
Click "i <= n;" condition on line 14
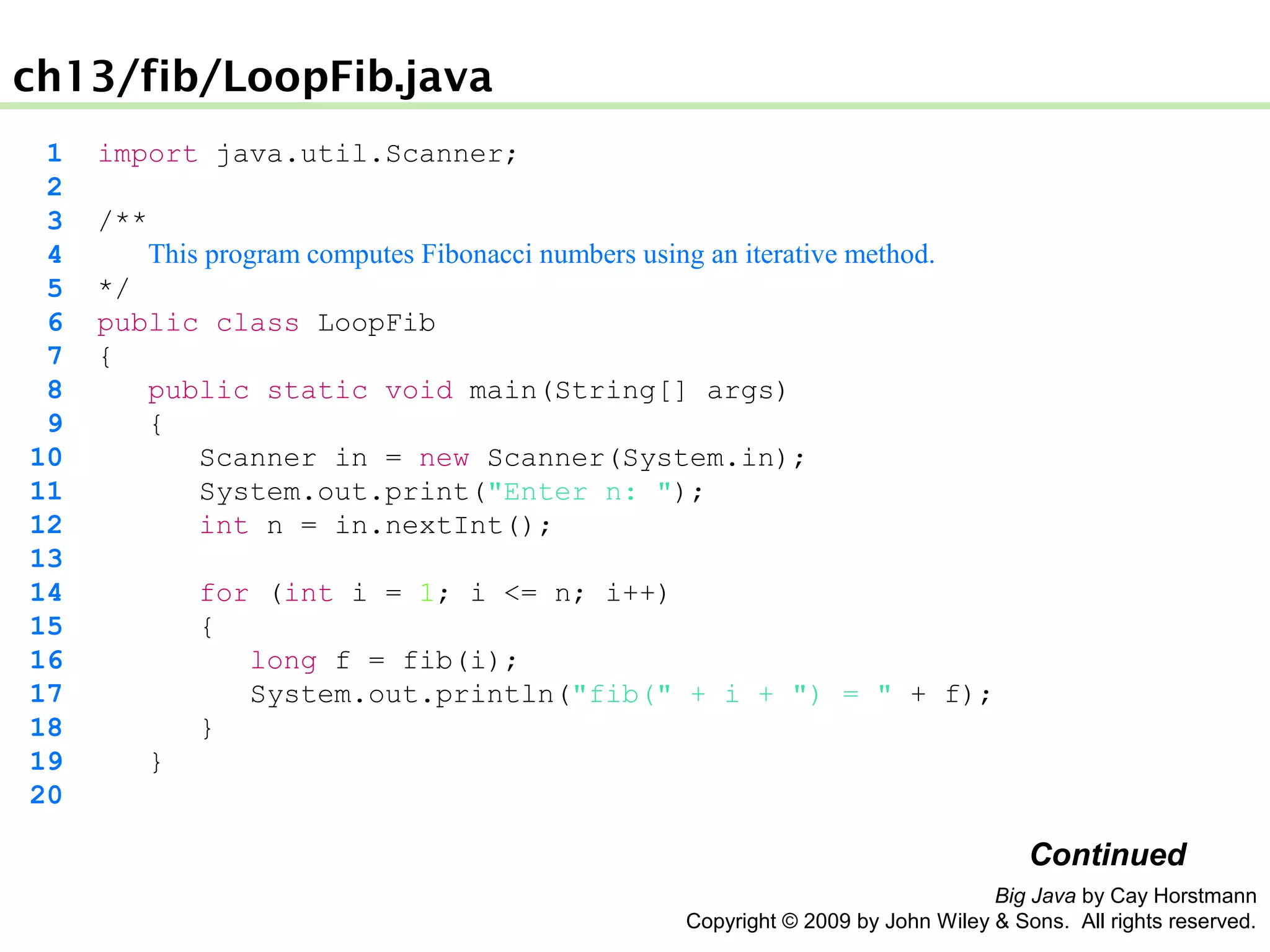[528, 593]
